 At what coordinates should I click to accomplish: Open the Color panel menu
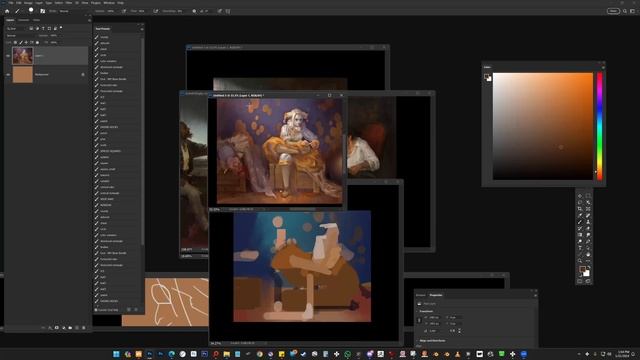pyautogui.click(x=603, y=67)
